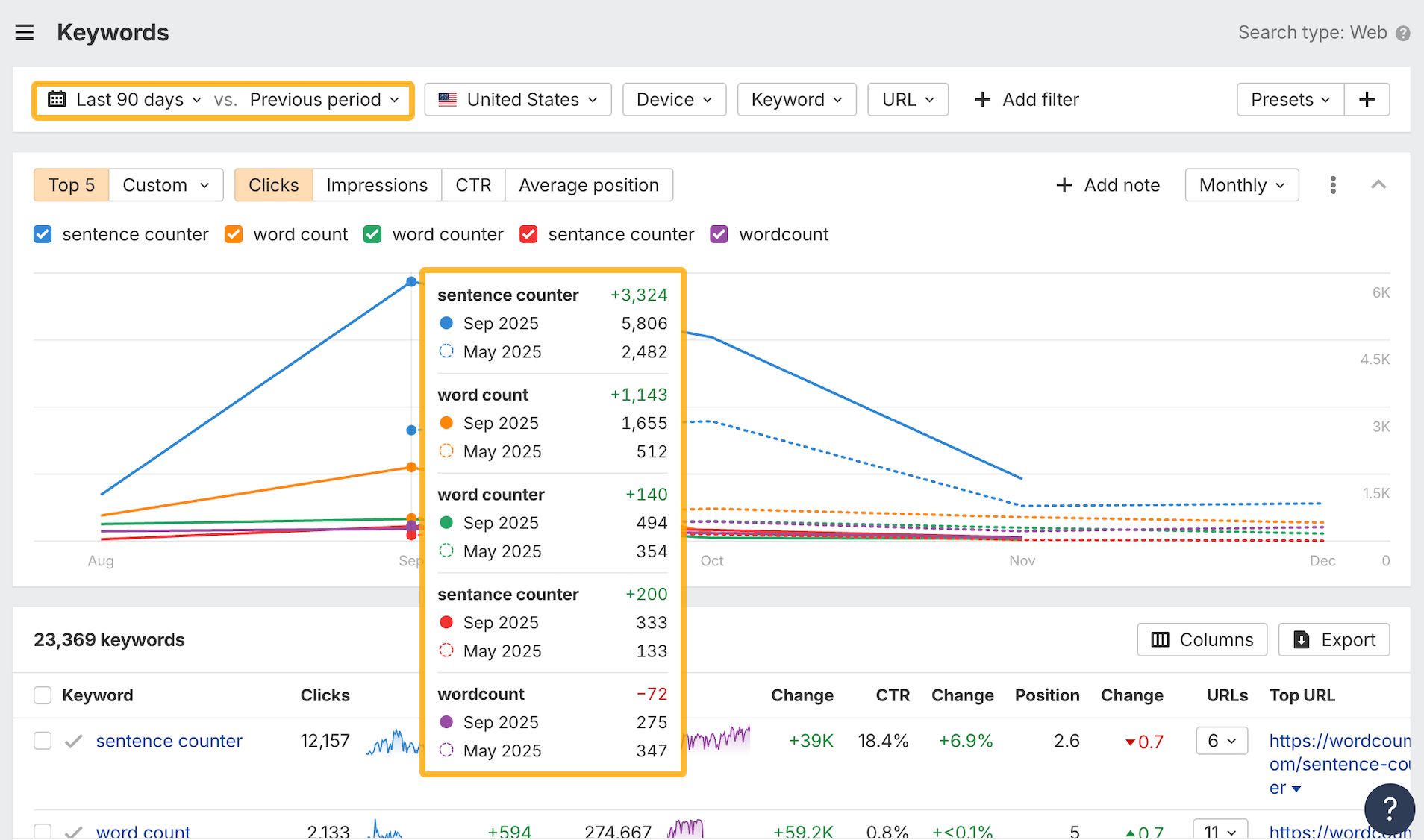Toggle the wordcount series checkbox

tap(719, 234)
